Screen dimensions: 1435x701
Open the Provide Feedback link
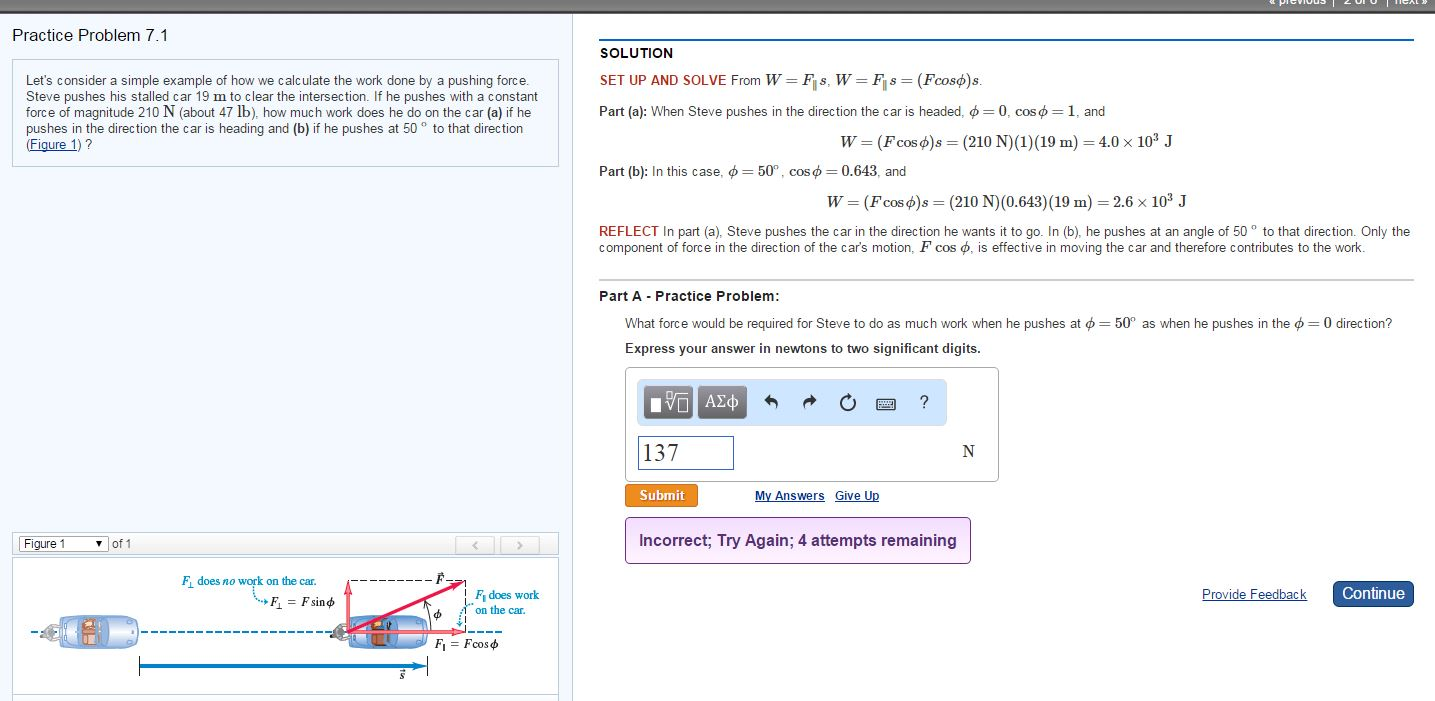click(x=1254, y=594)
